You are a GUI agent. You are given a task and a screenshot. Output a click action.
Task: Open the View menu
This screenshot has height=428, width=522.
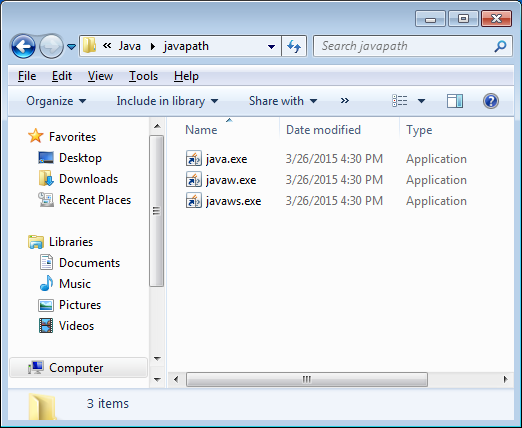(100, 76)
